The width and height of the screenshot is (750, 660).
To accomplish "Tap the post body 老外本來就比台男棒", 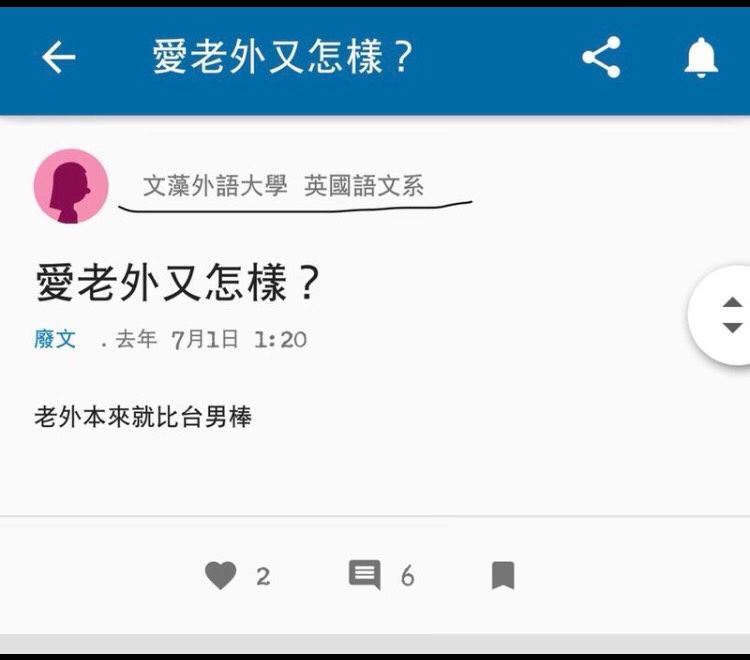I will (143, 417).
